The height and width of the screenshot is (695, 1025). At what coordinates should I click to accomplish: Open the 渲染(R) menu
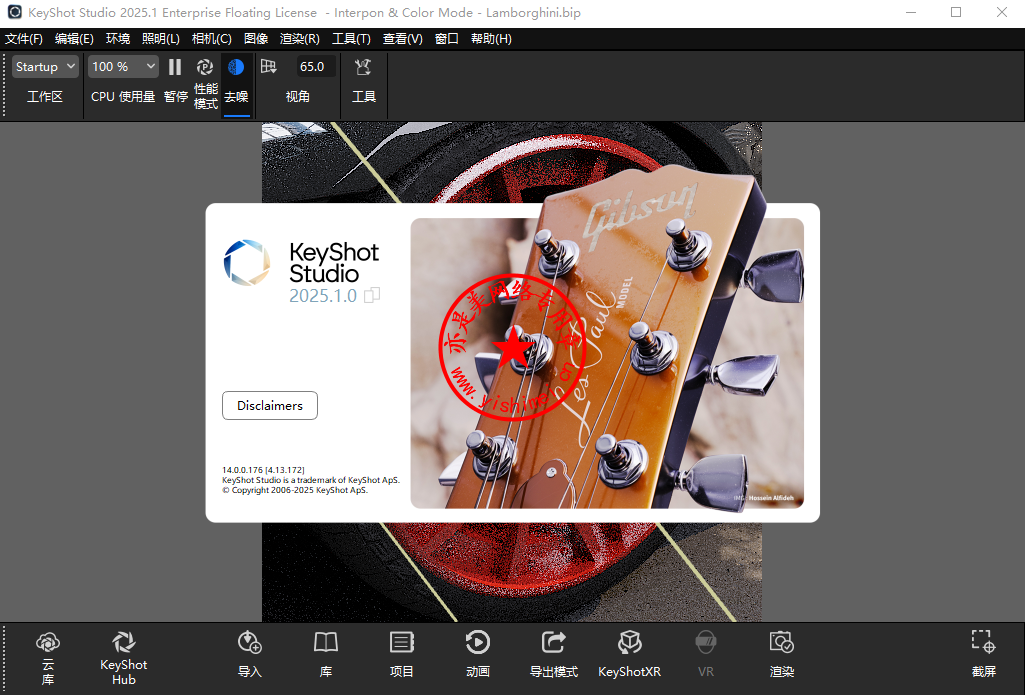[299, 39]
